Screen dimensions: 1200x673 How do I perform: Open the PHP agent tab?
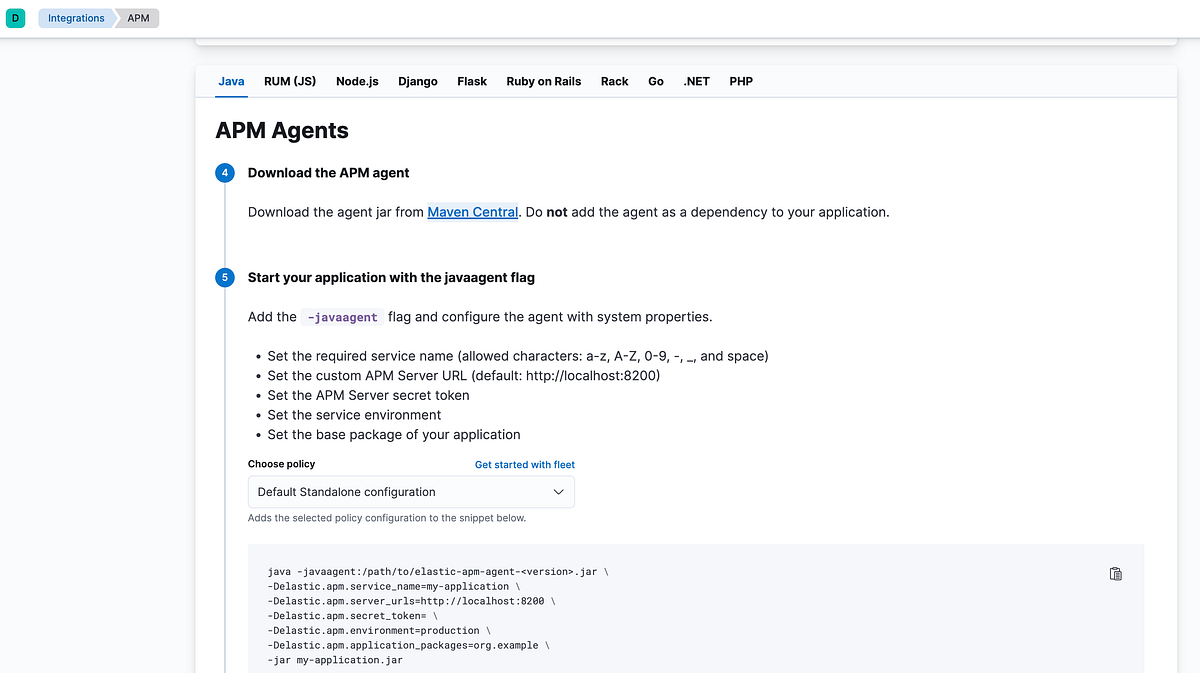(741, 81)
